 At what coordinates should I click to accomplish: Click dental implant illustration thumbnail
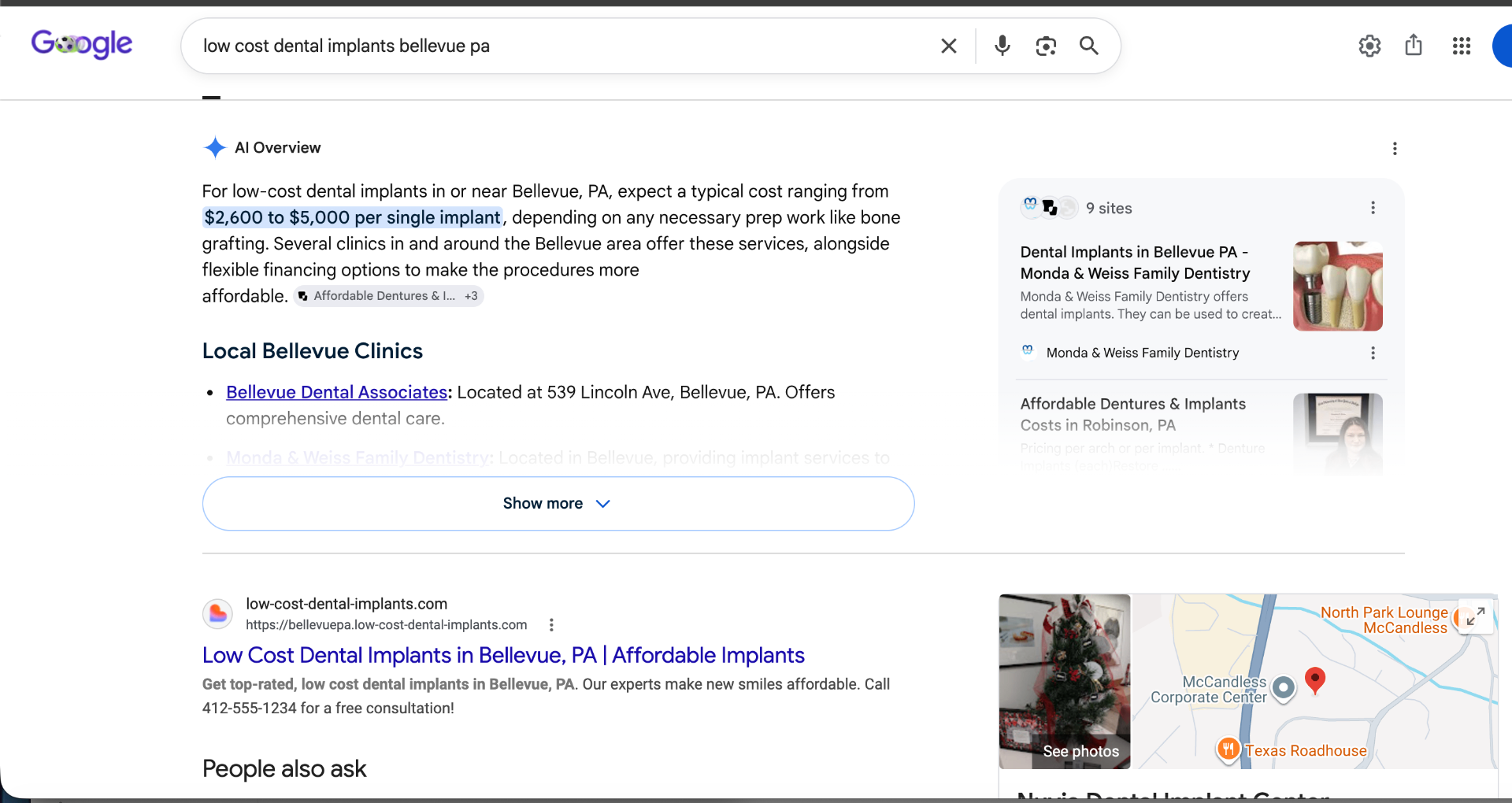1338,287
